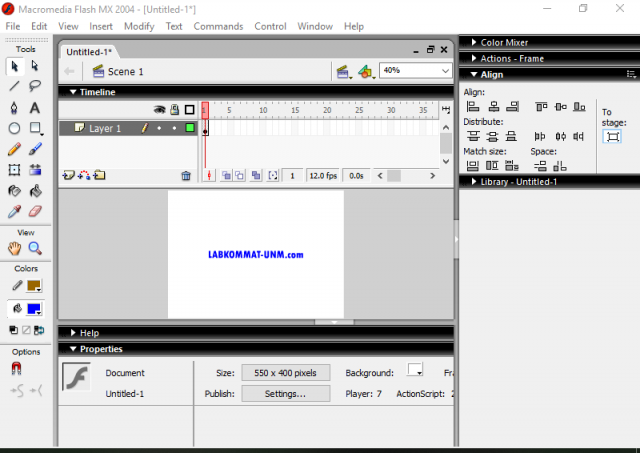Expand the Help panel
Image resolution: width=640 pixels, height=453 pixels.
(x=73, y=333)
